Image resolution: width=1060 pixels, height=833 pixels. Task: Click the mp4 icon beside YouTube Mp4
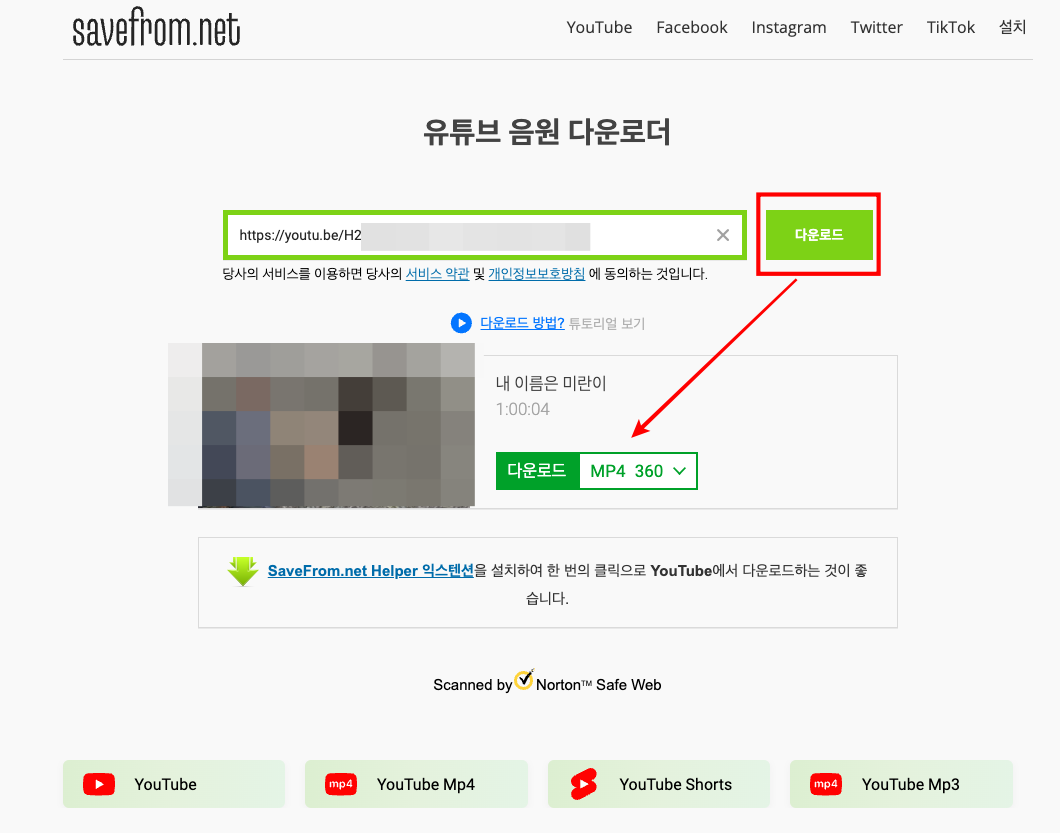[341, 784]
